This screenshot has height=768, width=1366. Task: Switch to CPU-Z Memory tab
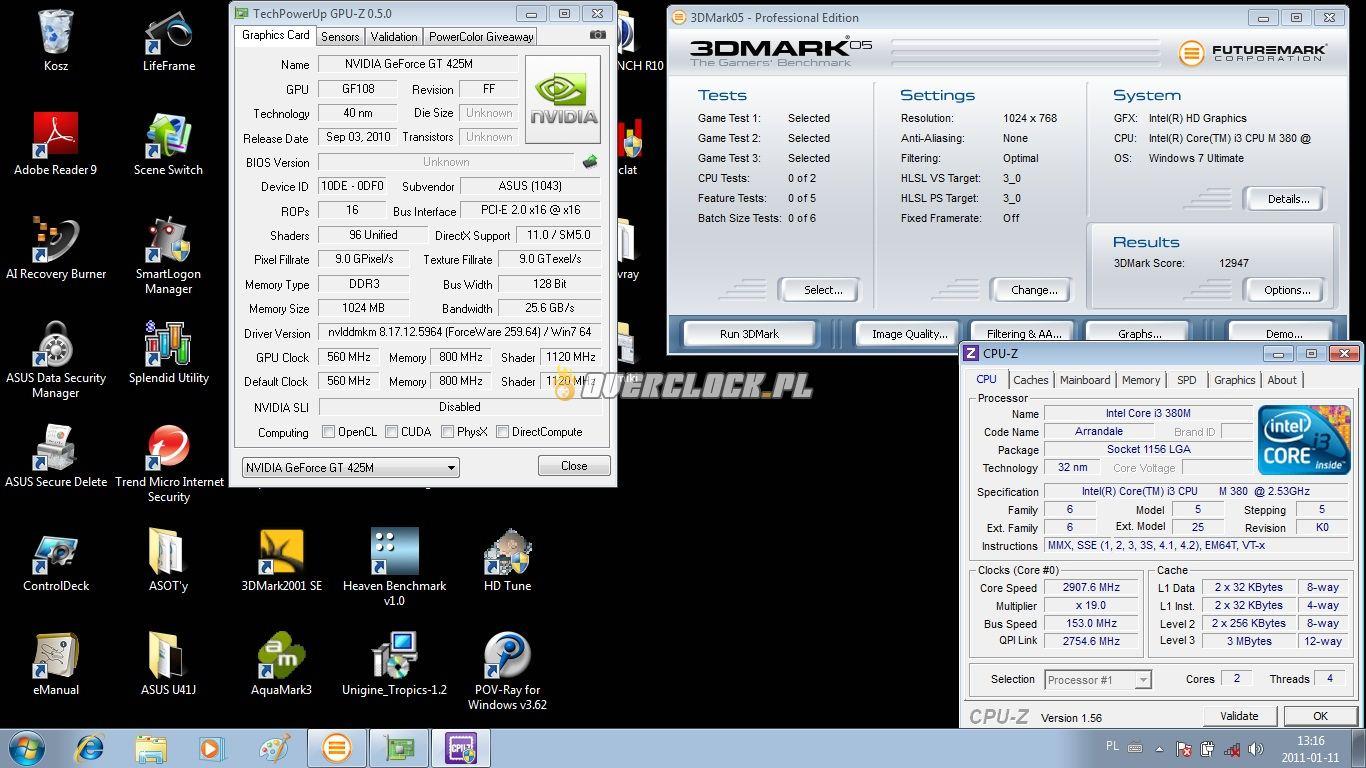tap(1141, 380)
